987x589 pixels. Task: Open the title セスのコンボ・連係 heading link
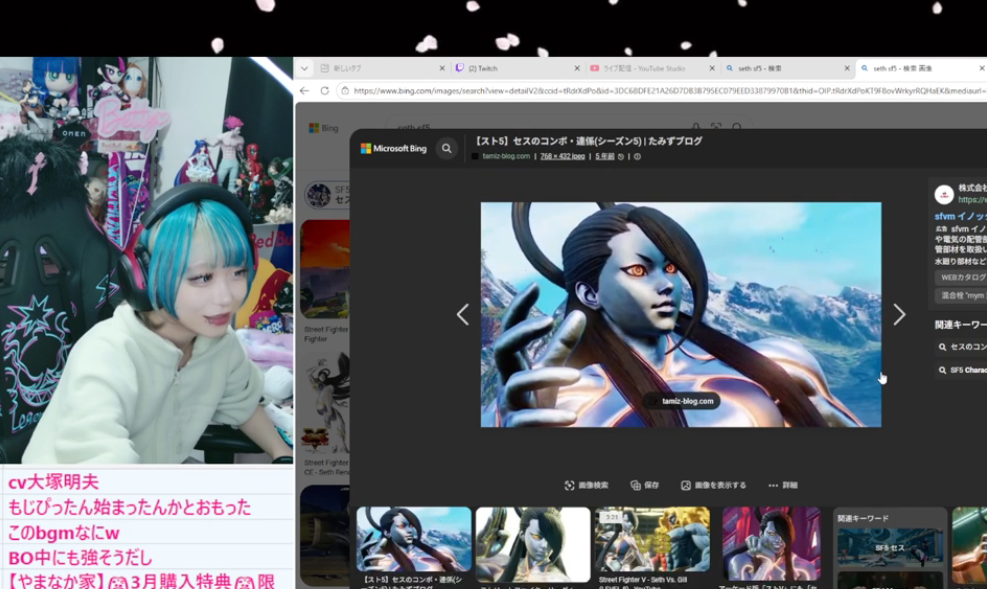(589, 141)
